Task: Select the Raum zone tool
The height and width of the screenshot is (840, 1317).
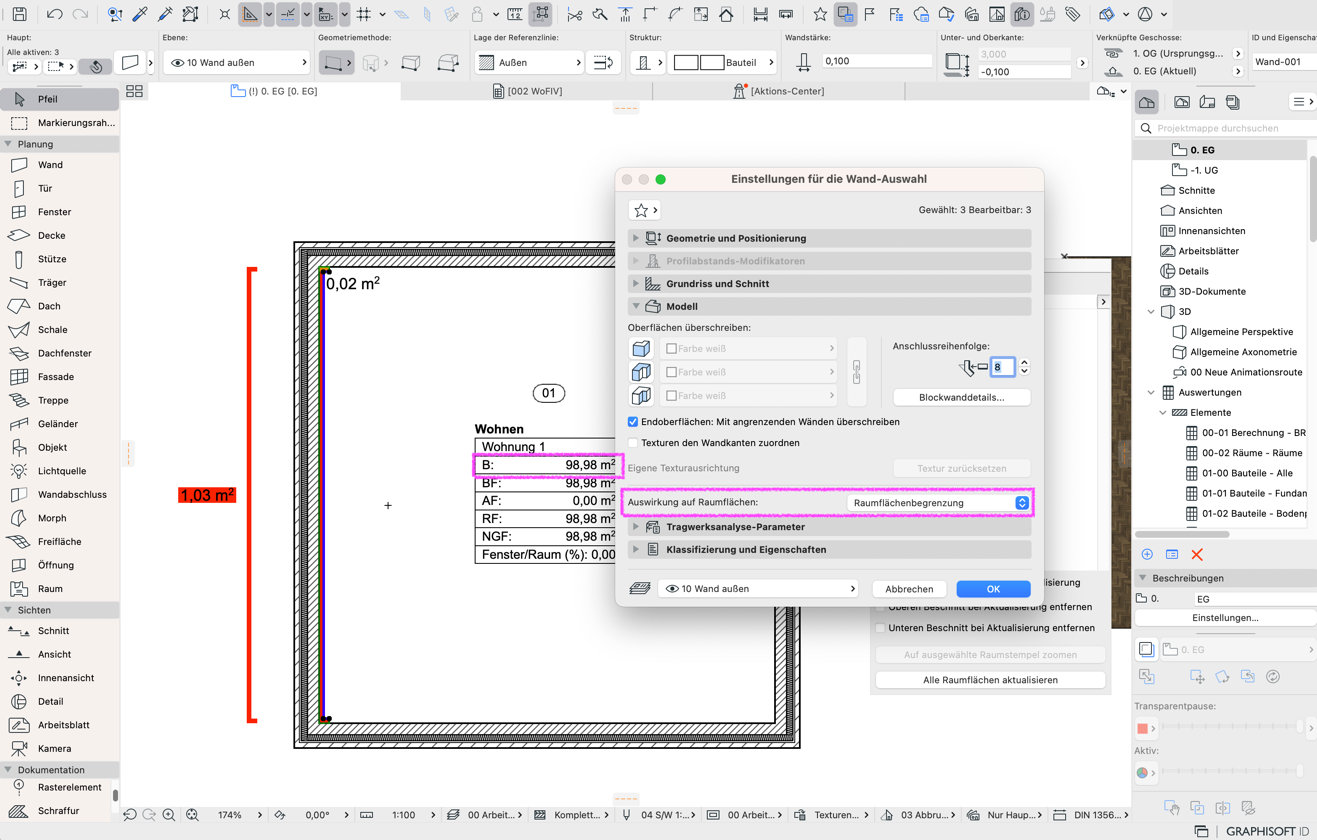Action: 59,589
